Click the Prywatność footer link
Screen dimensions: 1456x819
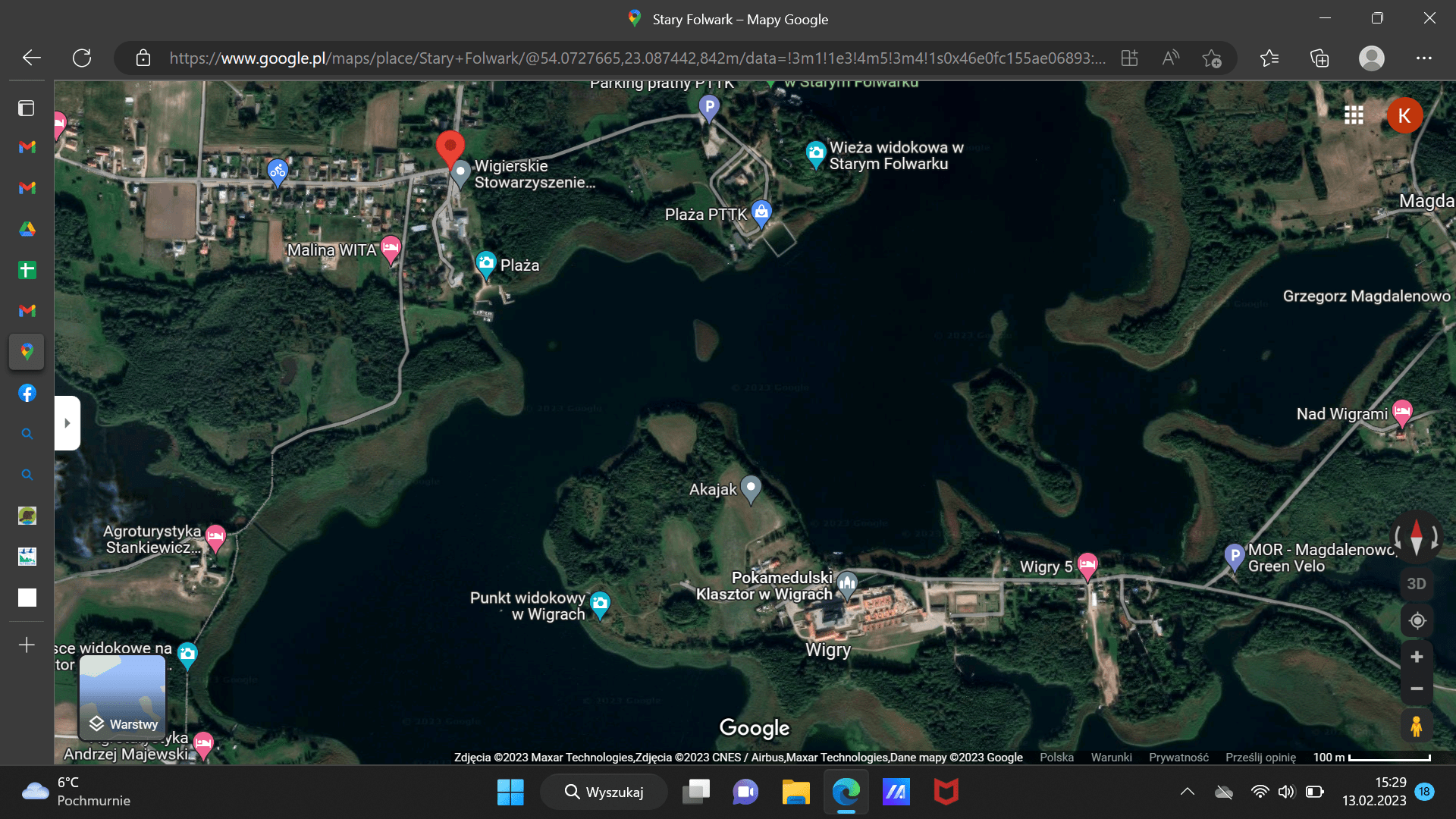[x=1178, y=757]
